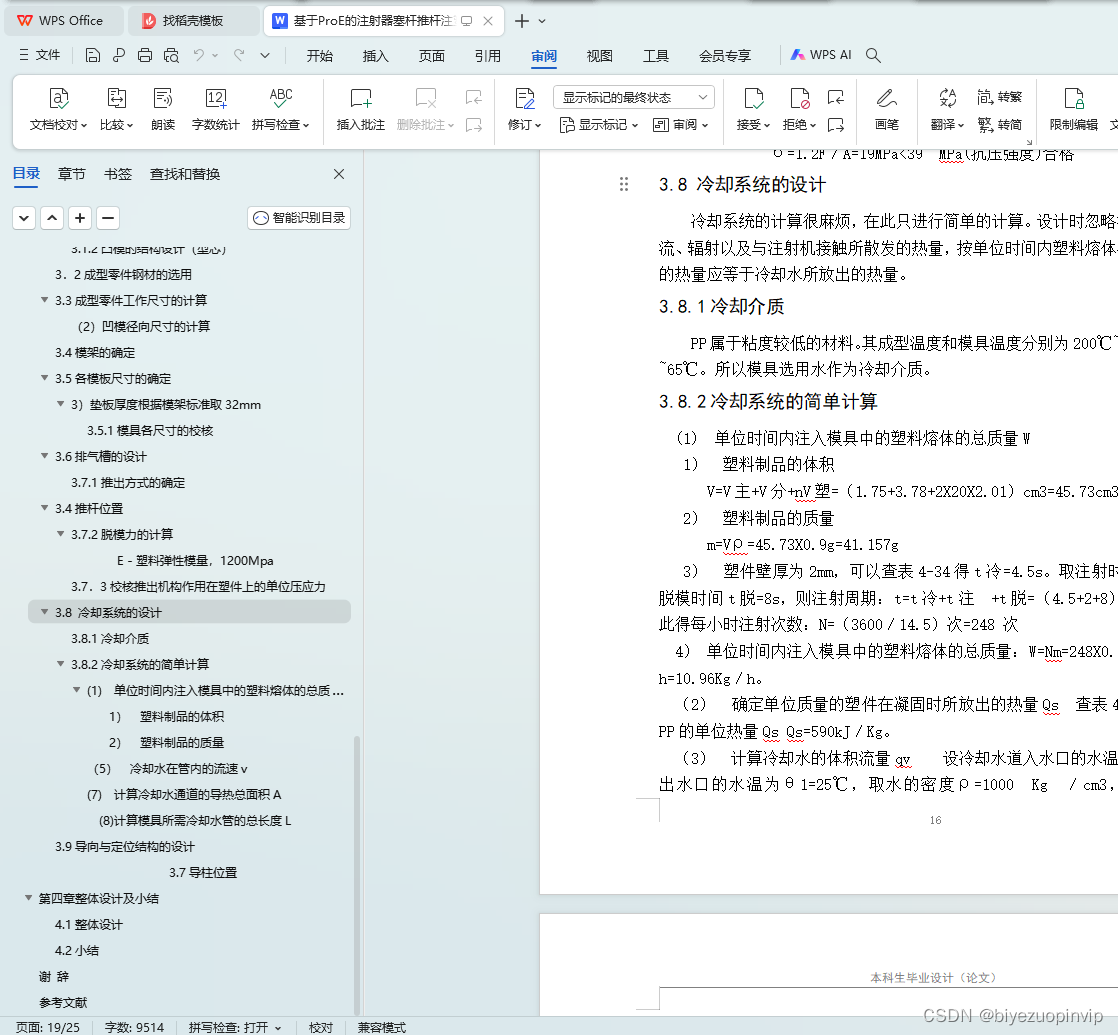This screenshot has height=1035, width=1118.
Task: Click the print preview icon
Action: 171,55
